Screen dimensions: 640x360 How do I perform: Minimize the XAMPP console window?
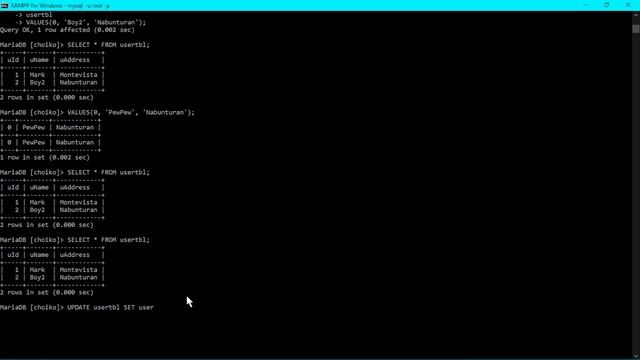(586, 5)
